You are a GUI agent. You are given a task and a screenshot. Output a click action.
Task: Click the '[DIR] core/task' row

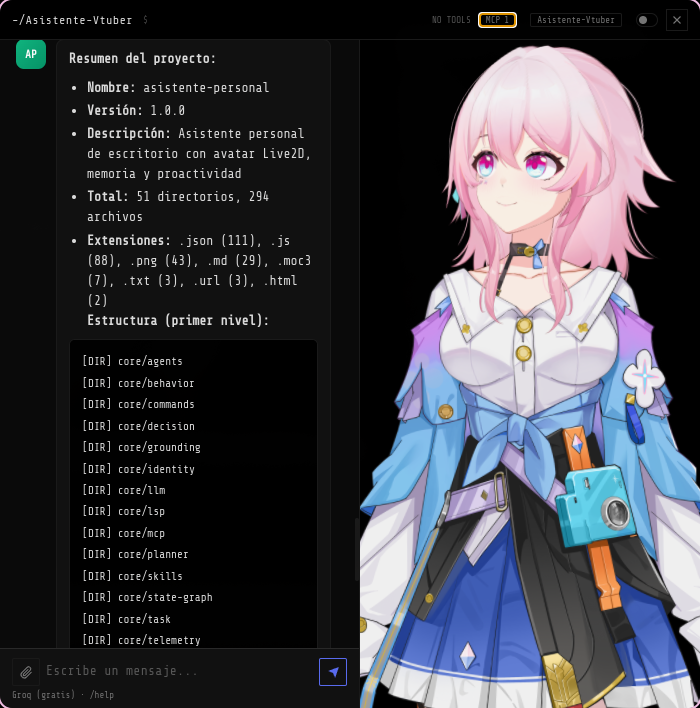tap(126, 619)
